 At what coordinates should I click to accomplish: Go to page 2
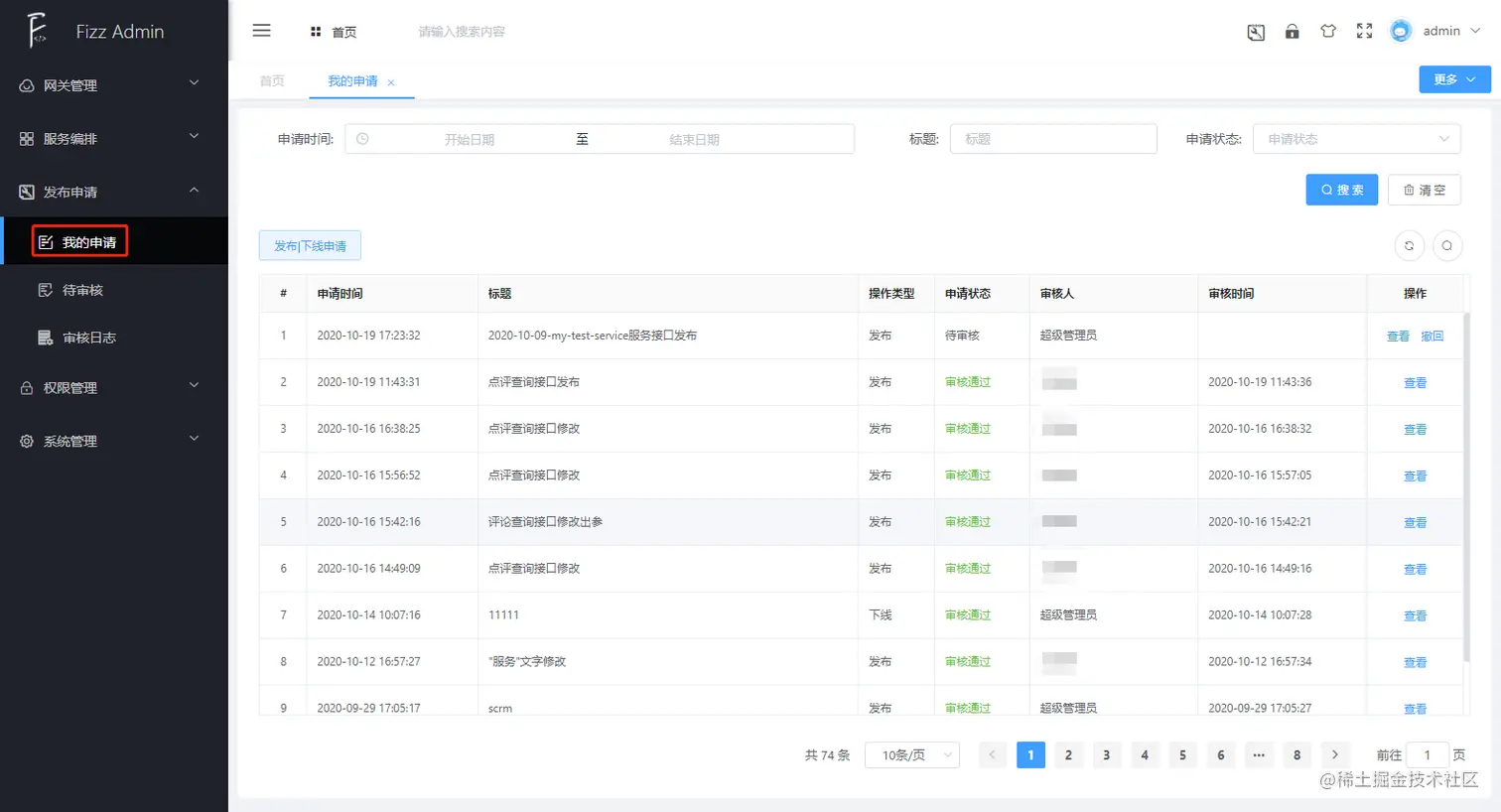[1068, 755]
